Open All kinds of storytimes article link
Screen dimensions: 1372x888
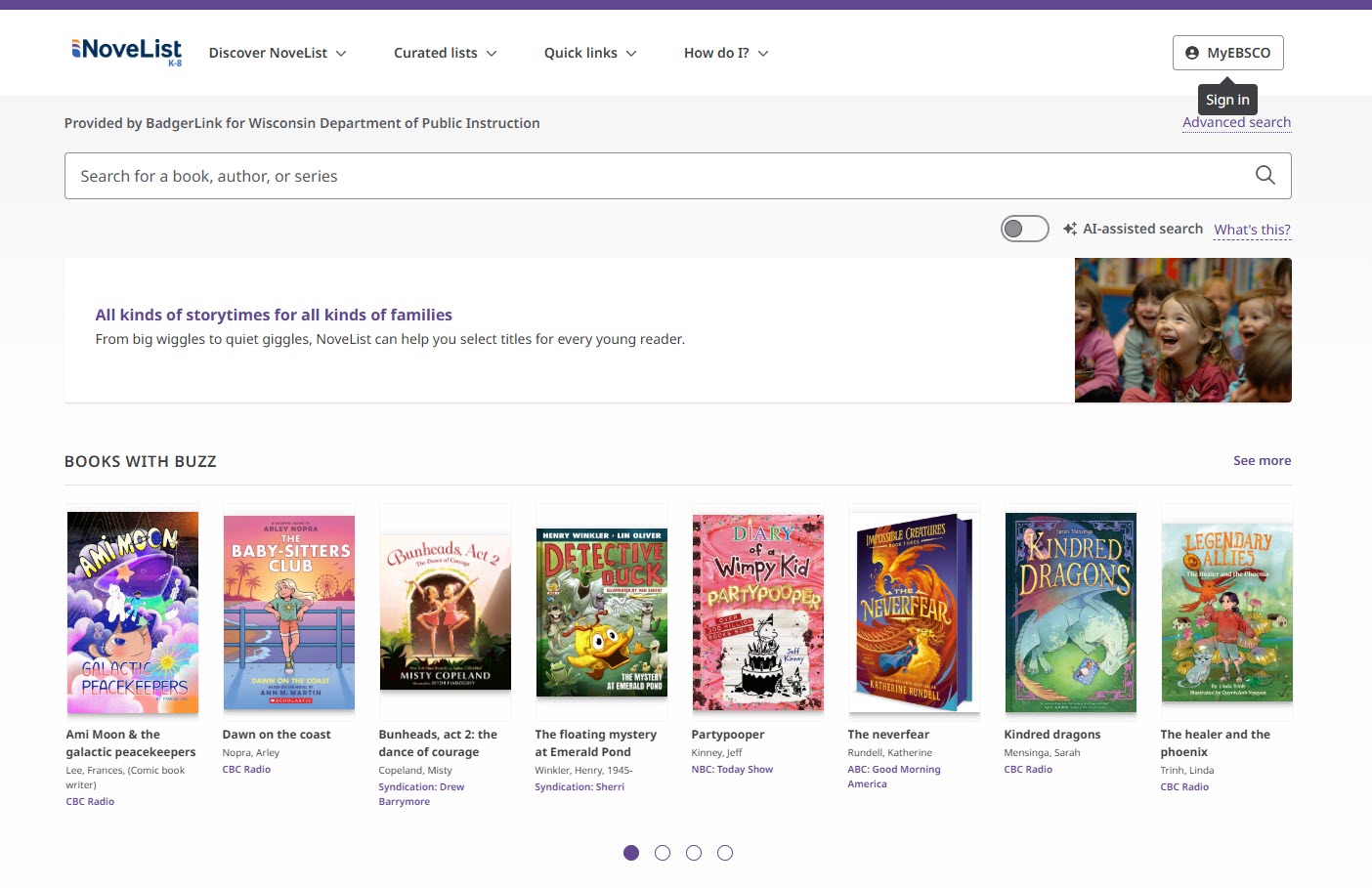tap(274, 315)
